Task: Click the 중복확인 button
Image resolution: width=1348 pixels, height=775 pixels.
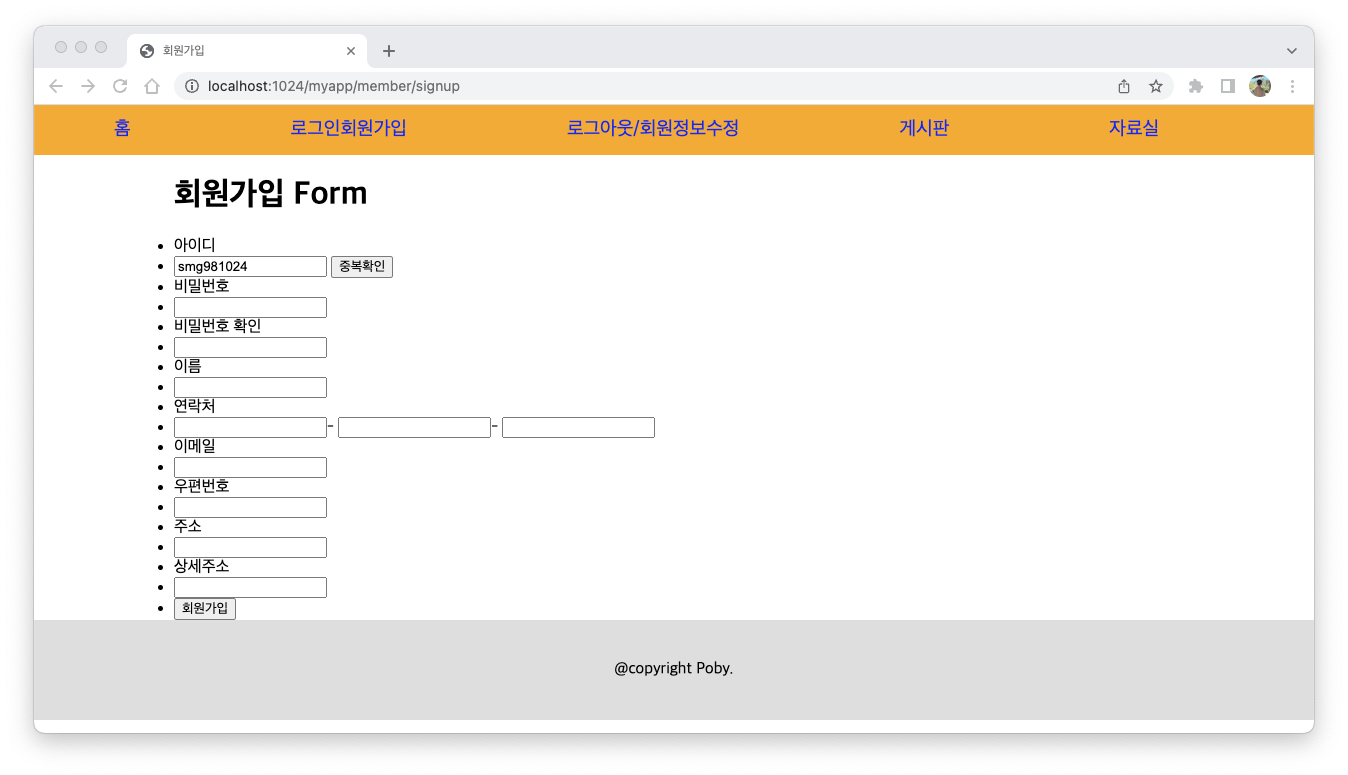Action: pyautogui.click(x=362, y=267)
